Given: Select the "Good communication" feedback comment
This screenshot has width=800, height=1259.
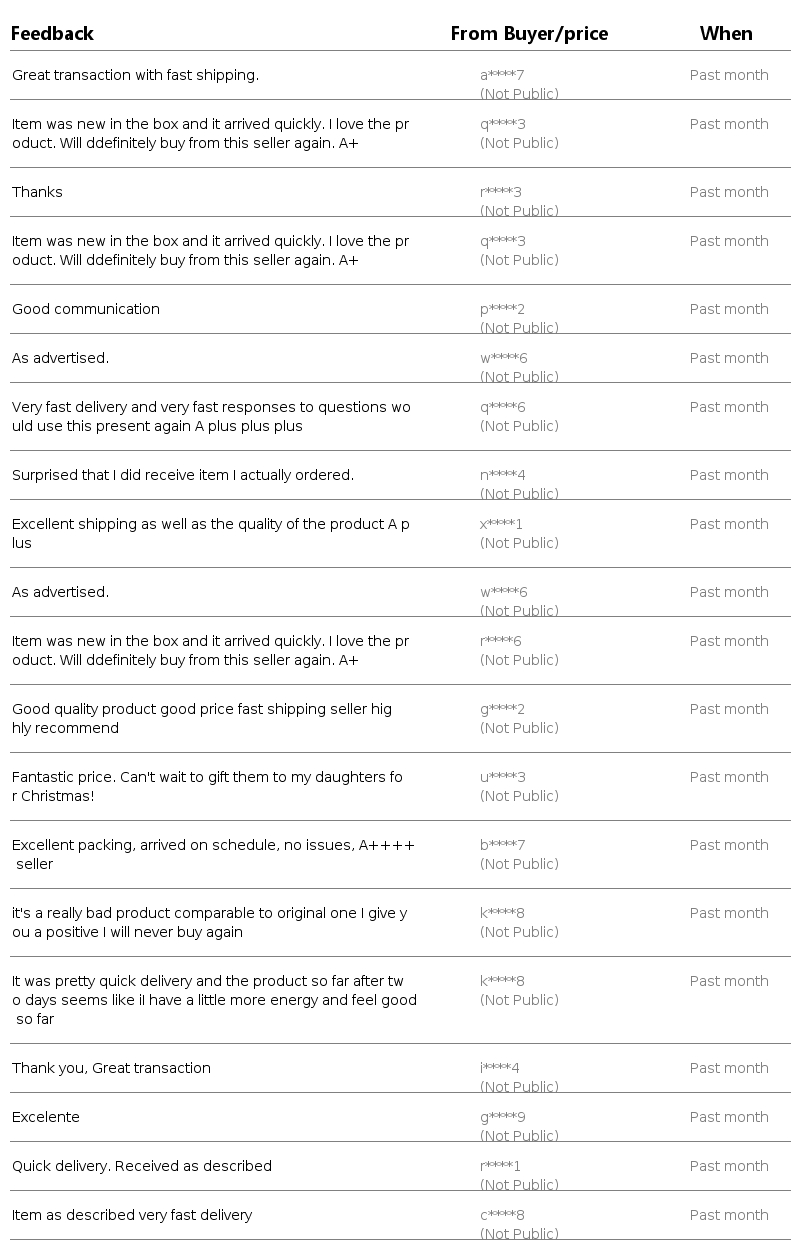Looking at the screenshot, I should [86, 309].
